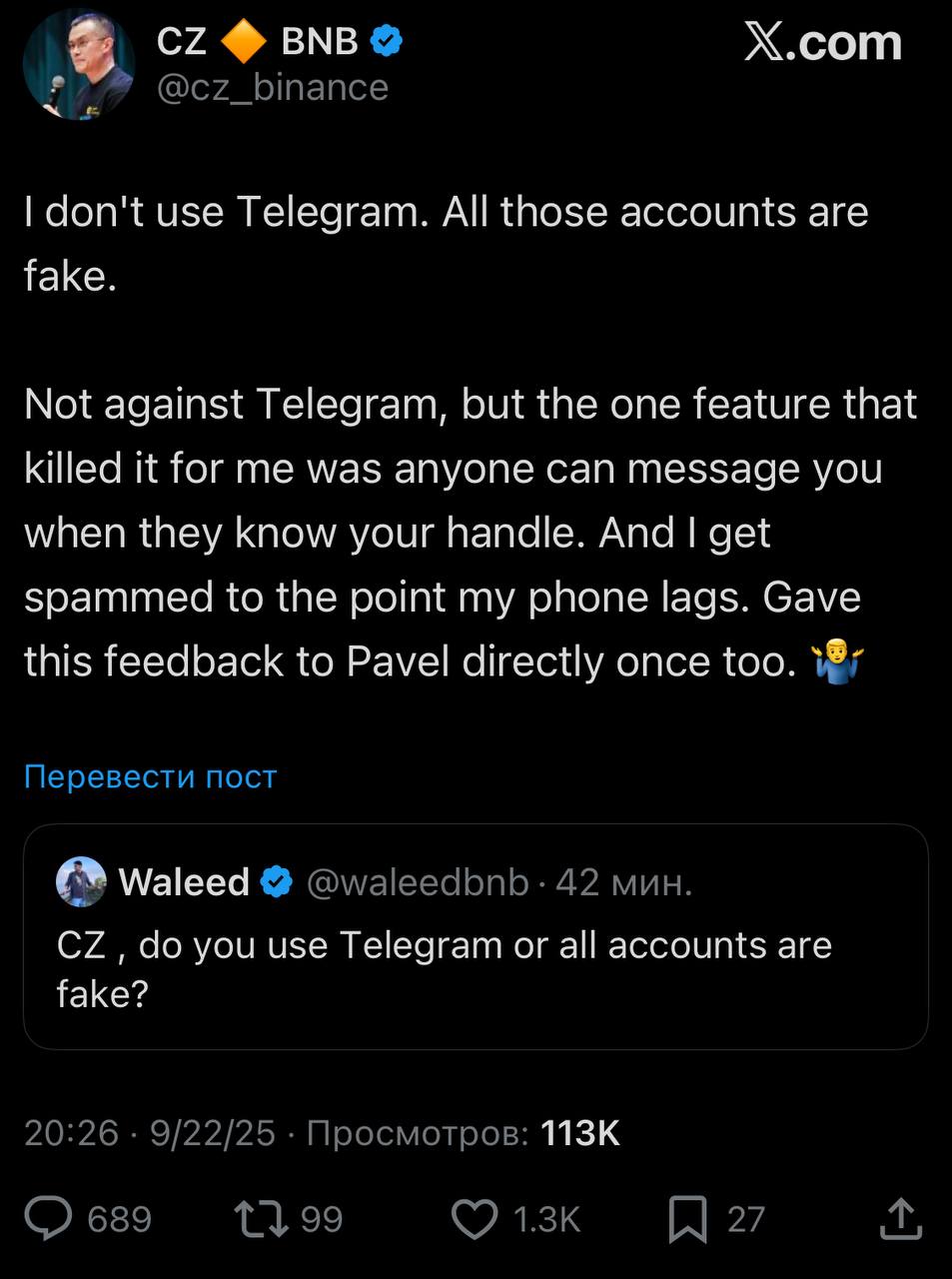The width and height of the screenshot is (952, 1279).
Task: Like the post with the heart icon
Action: click(475, 1219)
